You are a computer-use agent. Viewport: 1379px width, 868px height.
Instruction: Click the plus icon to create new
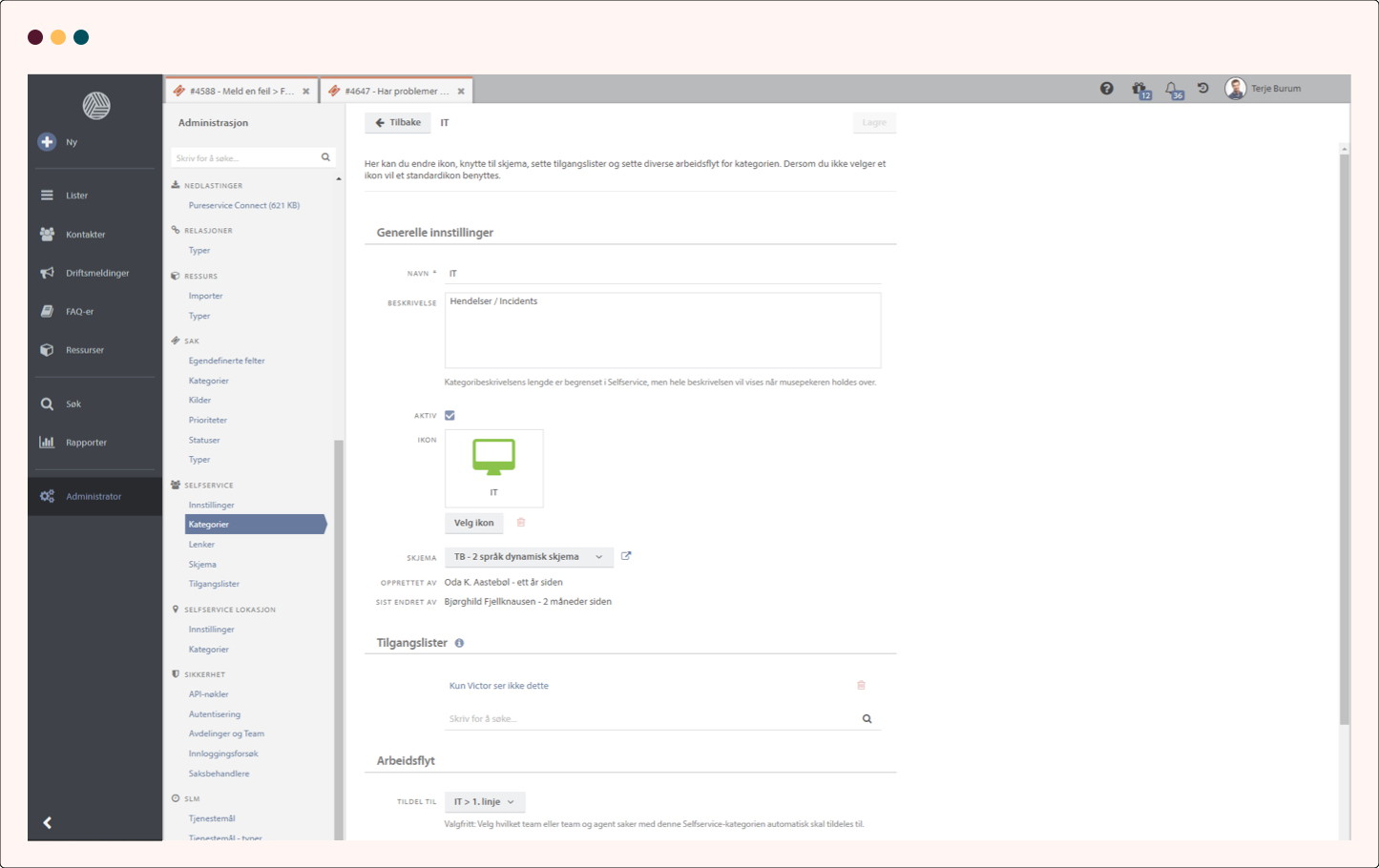[47, 142]
